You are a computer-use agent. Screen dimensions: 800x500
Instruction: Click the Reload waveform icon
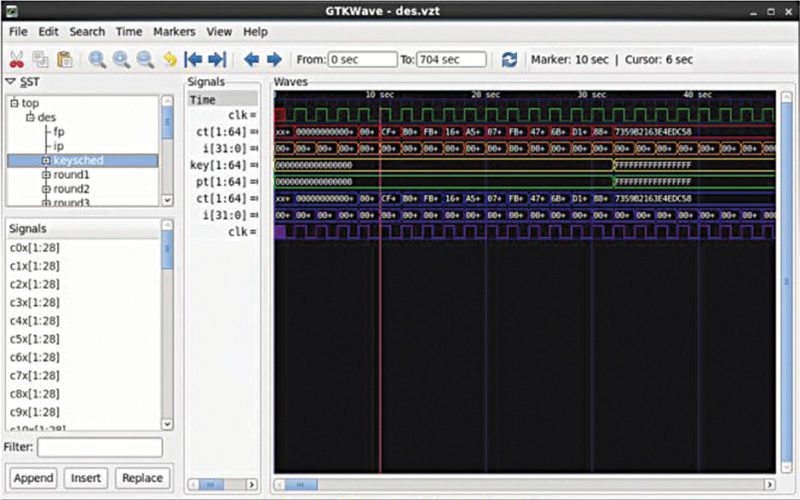point(510,59)
